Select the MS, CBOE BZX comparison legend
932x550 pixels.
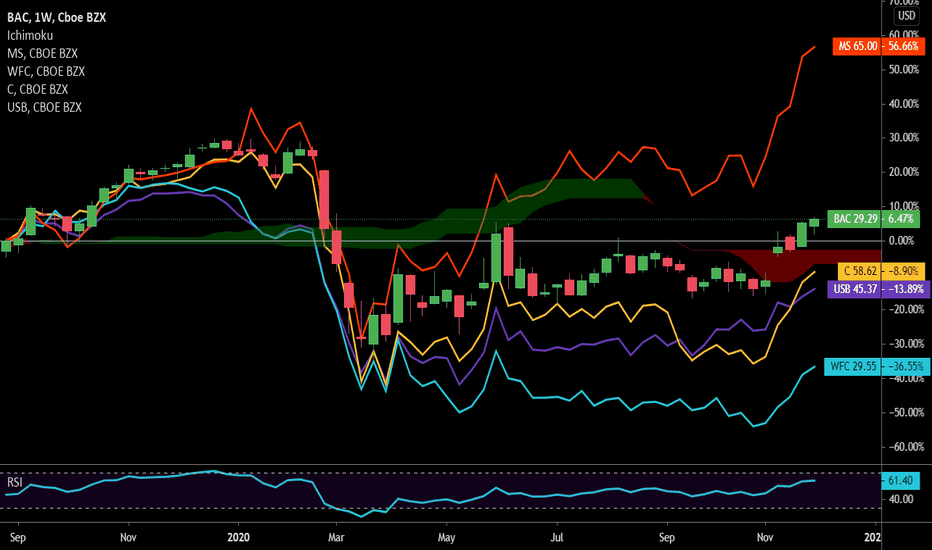[x=42, y=54]
